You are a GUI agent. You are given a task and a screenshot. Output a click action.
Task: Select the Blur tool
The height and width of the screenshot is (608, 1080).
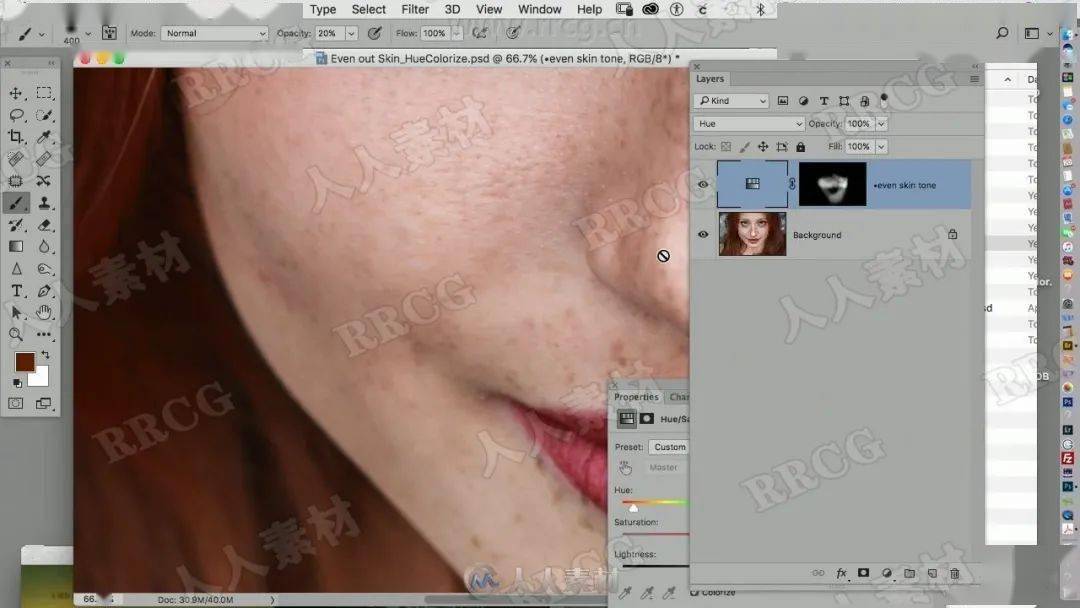tap(44, 247)
